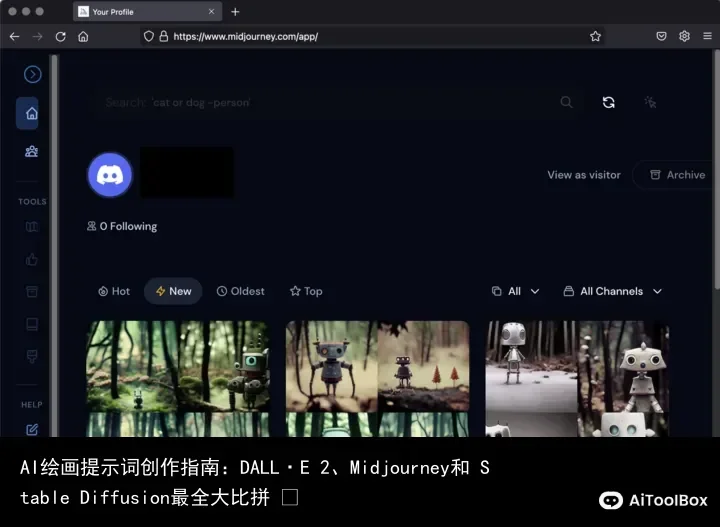The width and height of the screenshot is (720, 527).
Task: Open the green forest robot image grid
Action: point(178,378)
